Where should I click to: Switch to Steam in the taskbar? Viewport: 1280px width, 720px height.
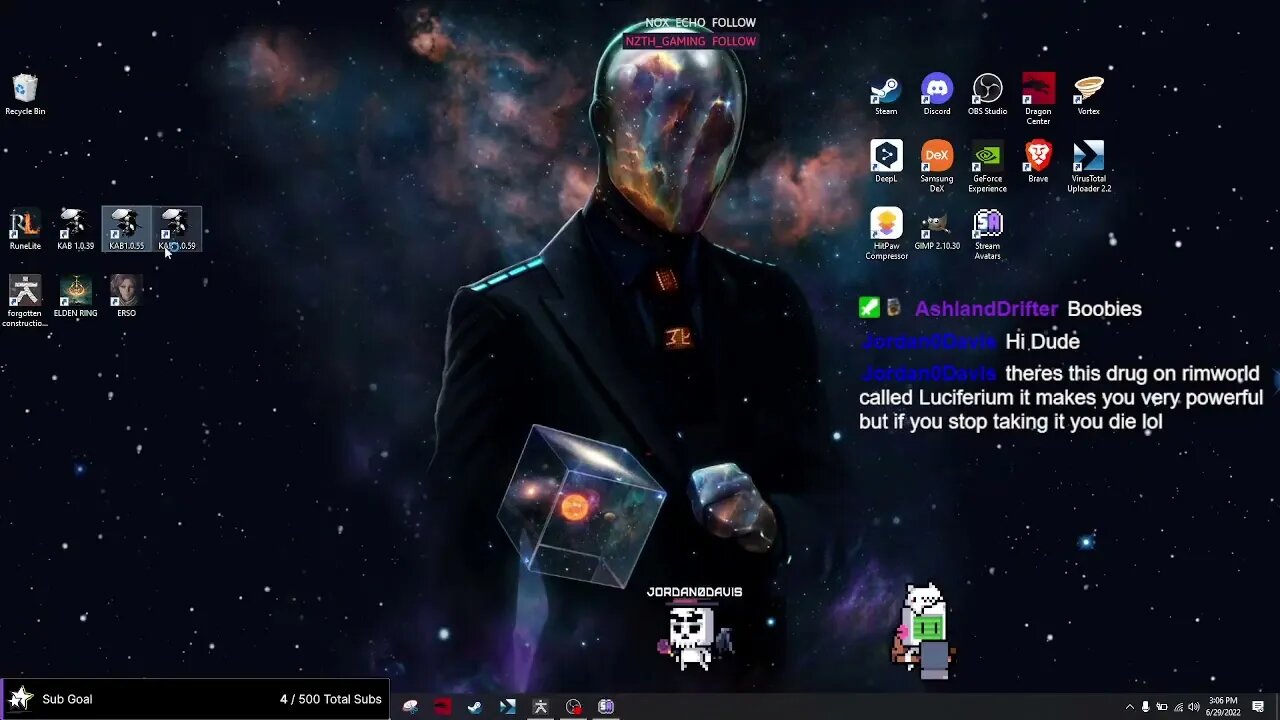tap(475, 706)
